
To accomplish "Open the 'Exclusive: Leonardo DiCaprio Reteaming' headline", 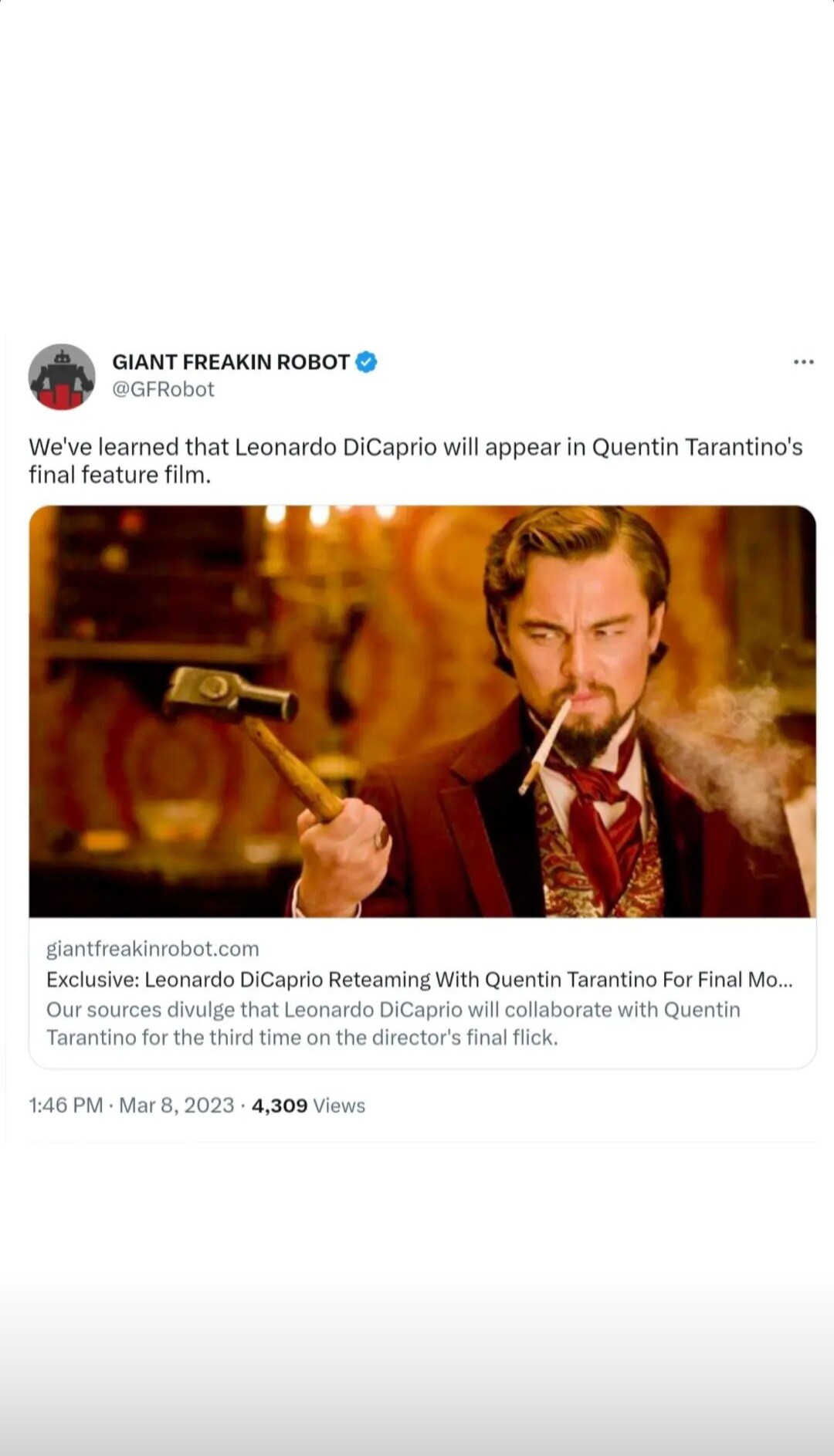I will click(x=419, y=980).
